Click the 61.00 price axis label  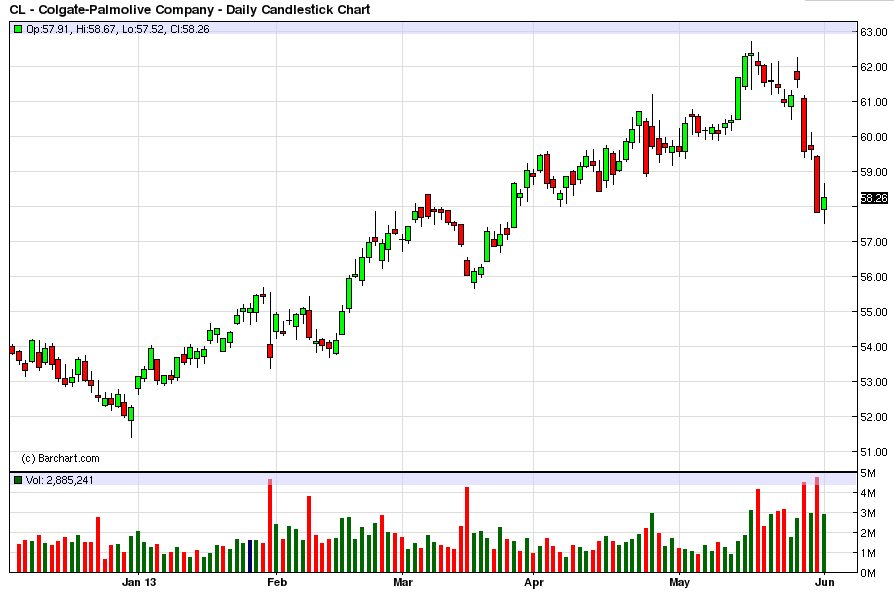tap(873, 102)
